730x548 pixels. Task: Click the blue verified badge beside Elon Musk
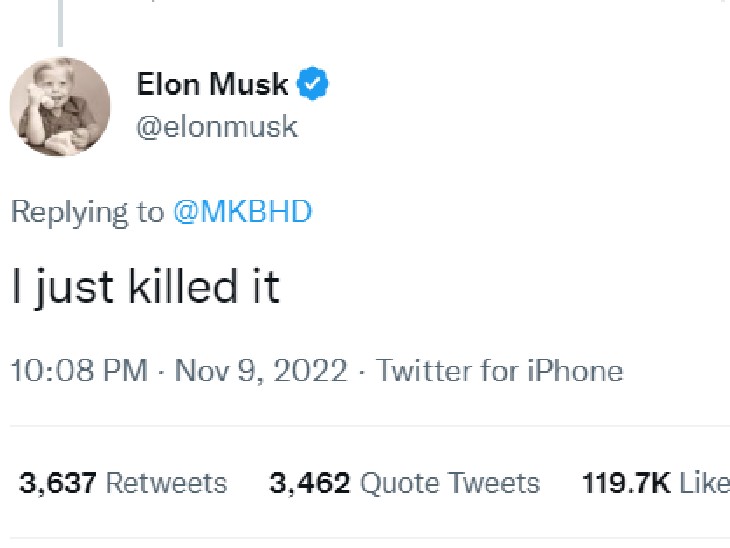click(x=314, y=85)
